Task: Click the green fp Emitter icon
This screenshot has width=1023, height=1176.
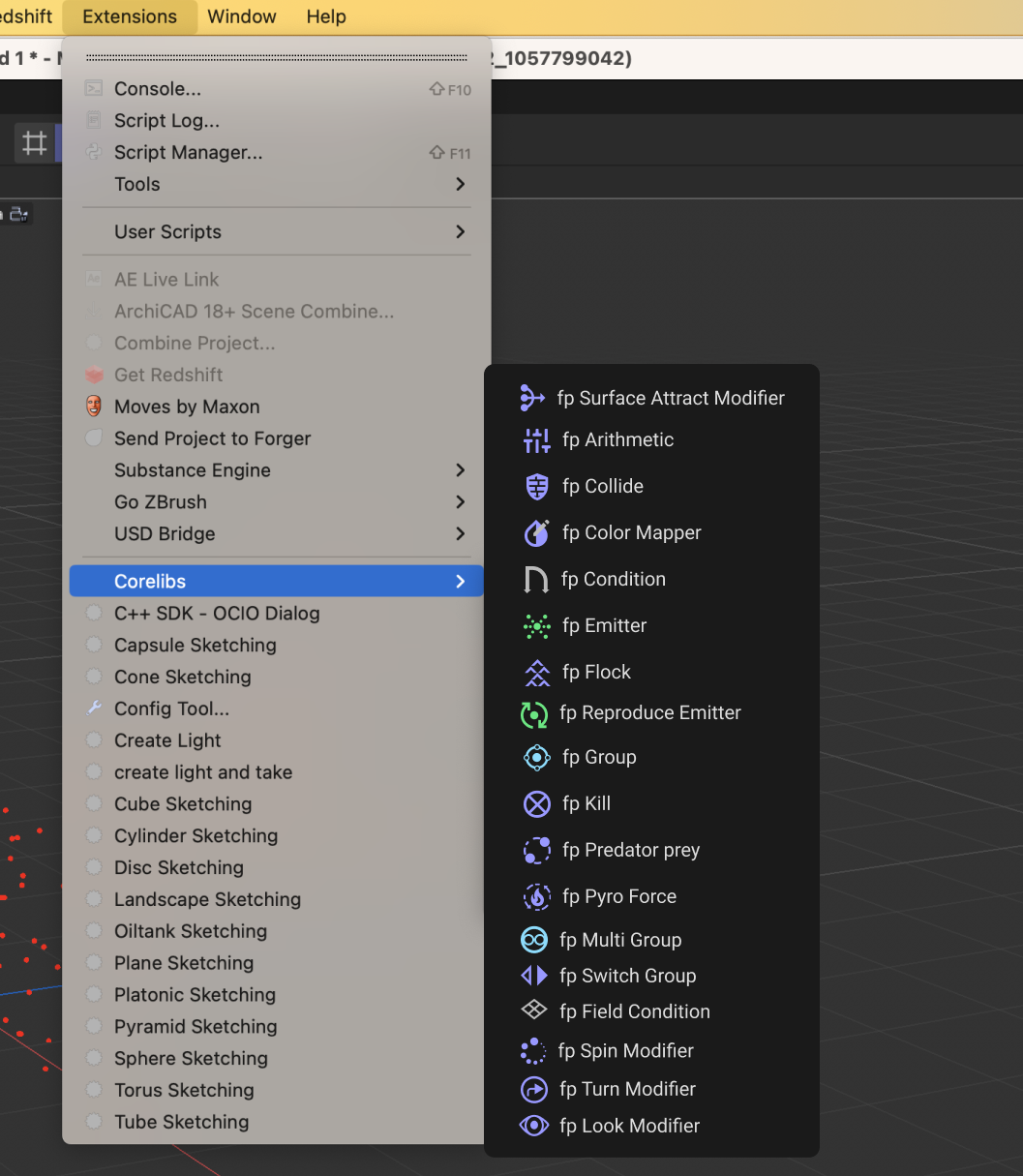Action: [x=536, y=626]
